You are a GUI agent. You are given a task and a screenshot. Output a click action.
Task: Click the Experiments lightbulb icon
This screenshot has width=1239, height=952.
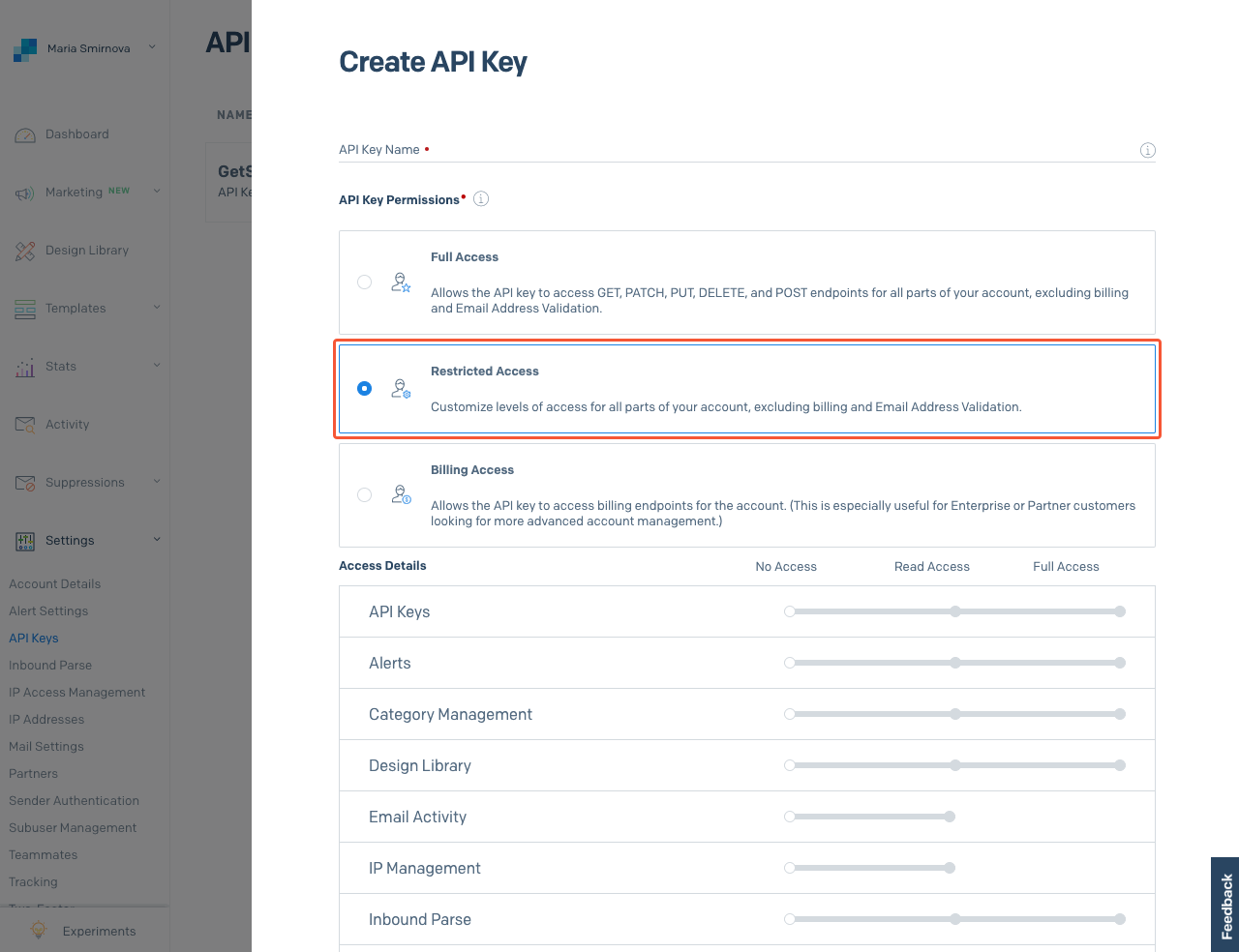tap(39, 931)
